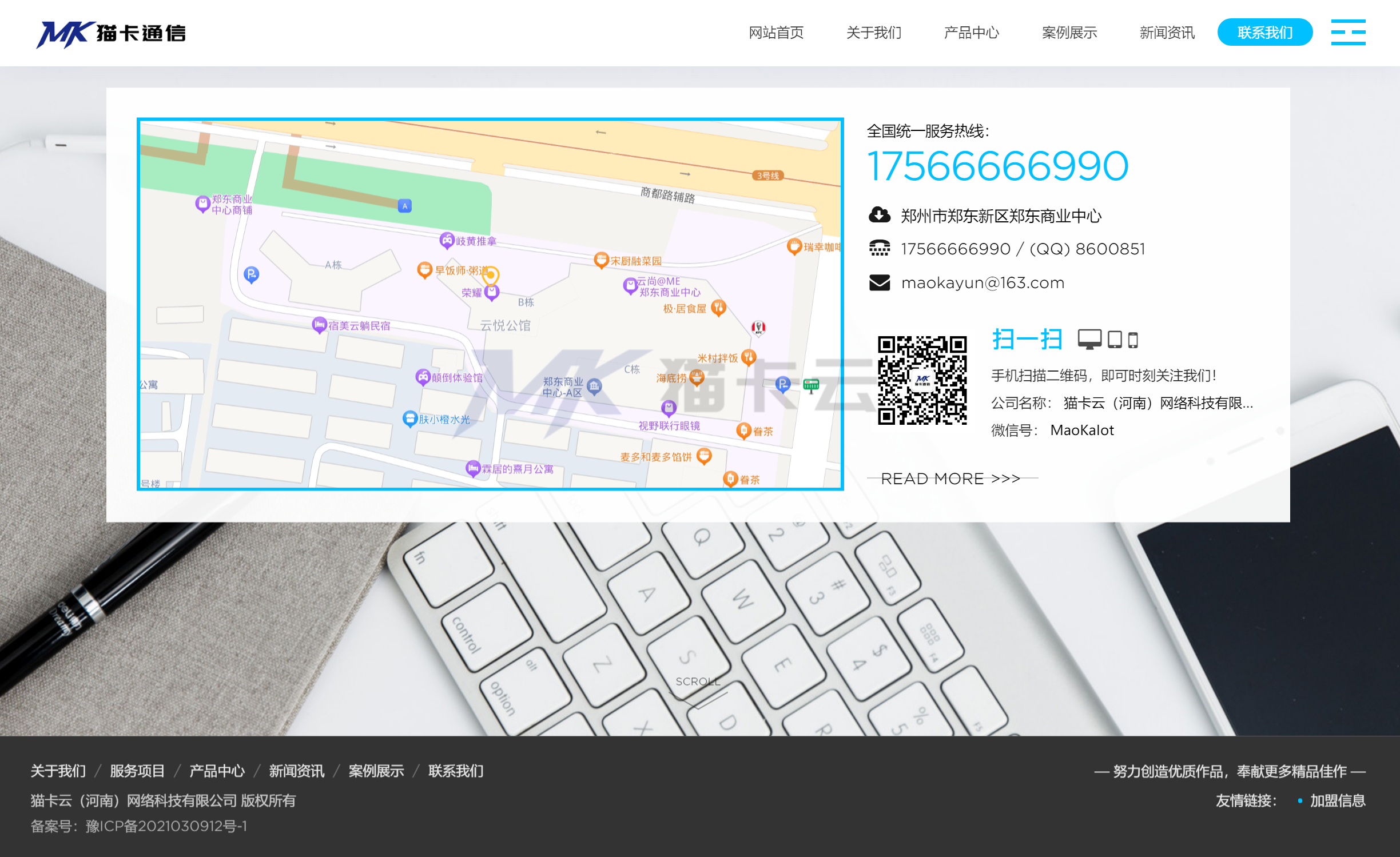Open 新闻资讯 footer link
Screen dimensions: 1400x857
point(296,771)
